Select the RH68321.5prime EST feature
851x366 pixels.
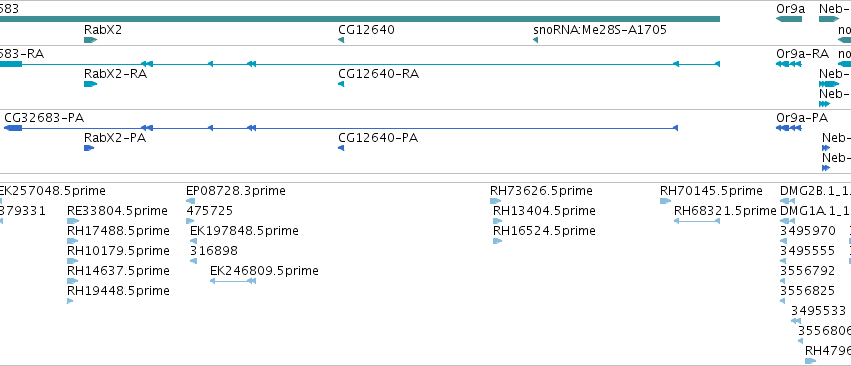[x=697, y=221]
